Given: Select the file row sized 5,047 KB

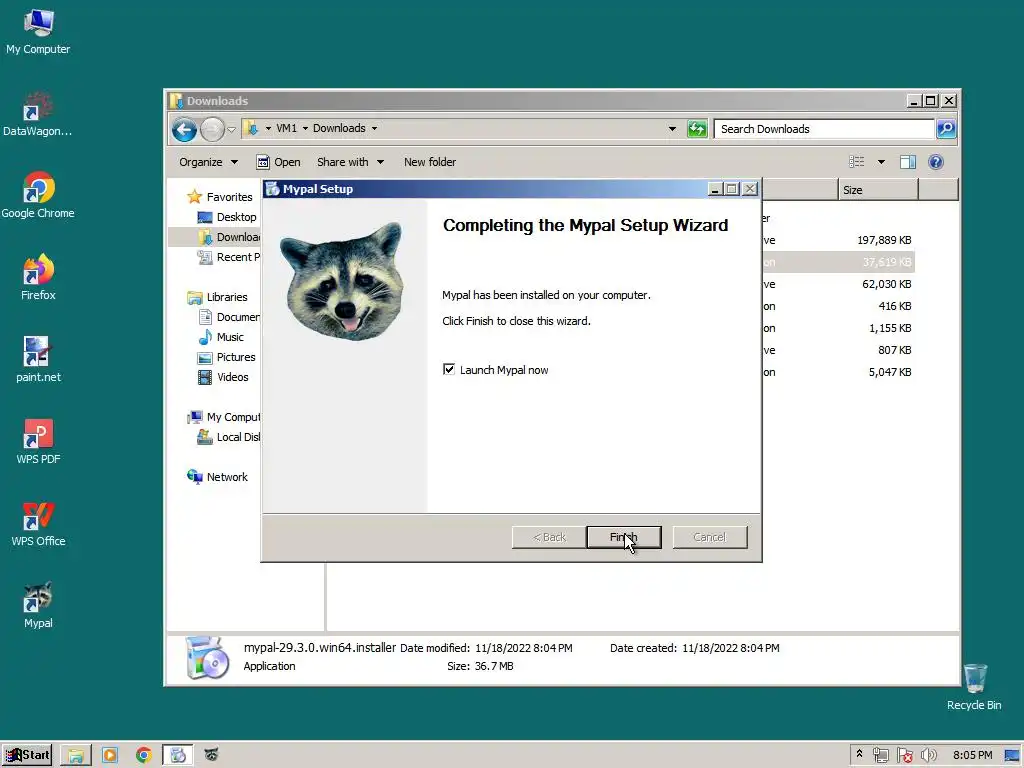Looking at the screenshot, I should 839,372.
